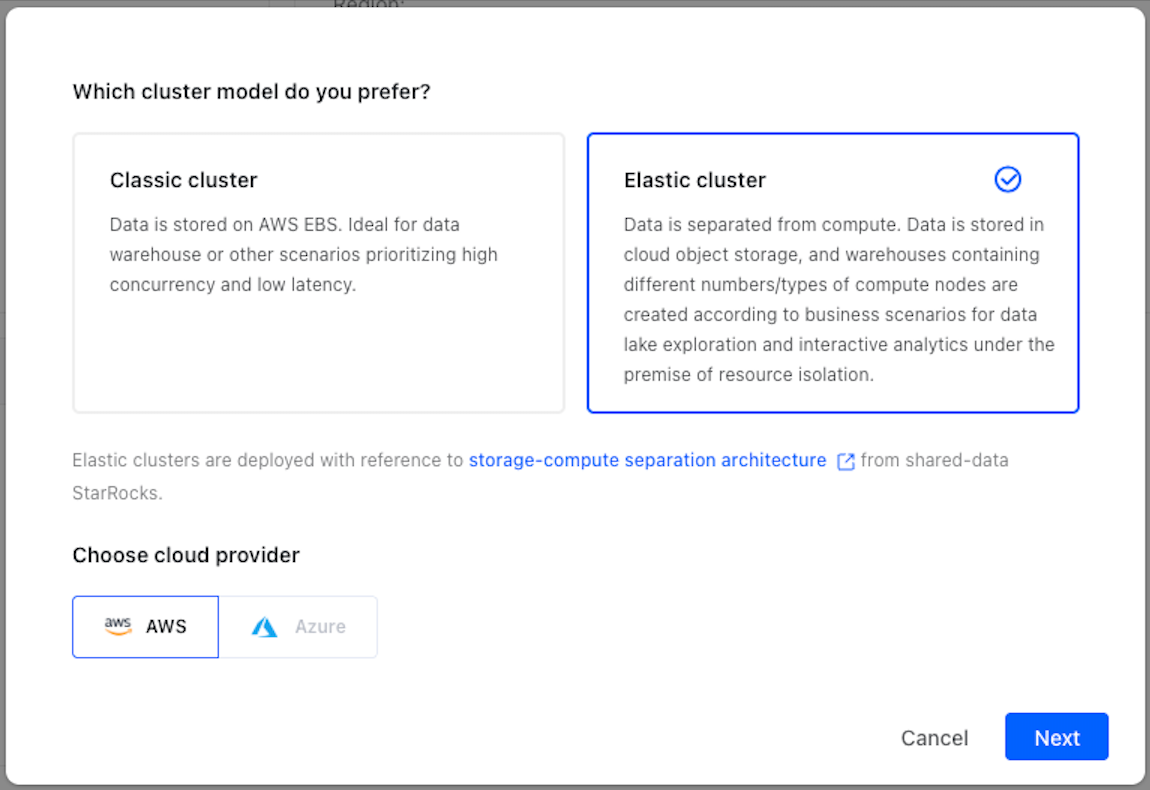Screen dimensions: 1150x790
Task: Click the external-link icon after architecture link
Action: coord(846,462)
